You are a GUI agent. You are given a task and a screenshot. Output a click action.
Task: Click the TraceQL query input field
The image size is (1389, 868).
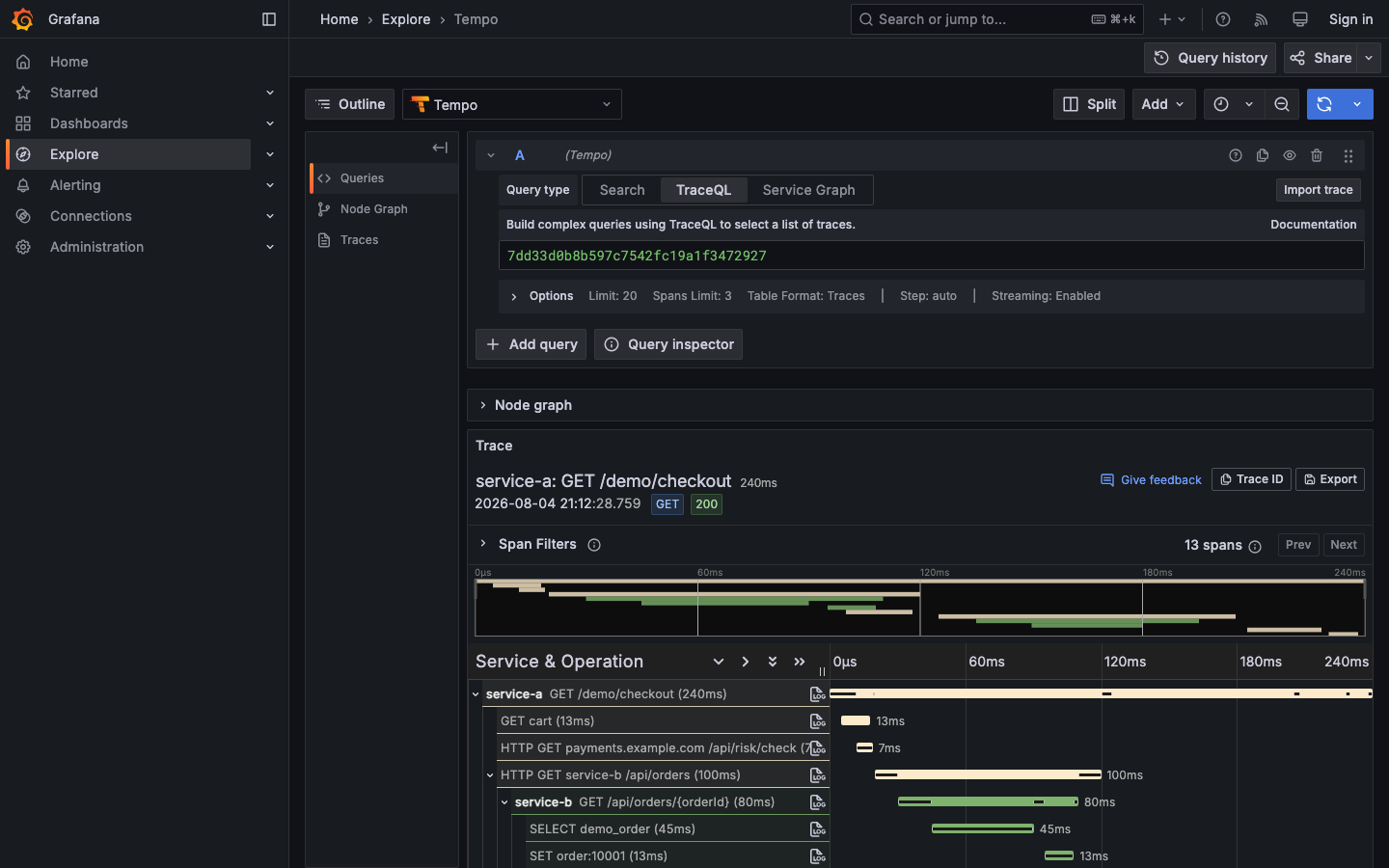tap(931, 256)
